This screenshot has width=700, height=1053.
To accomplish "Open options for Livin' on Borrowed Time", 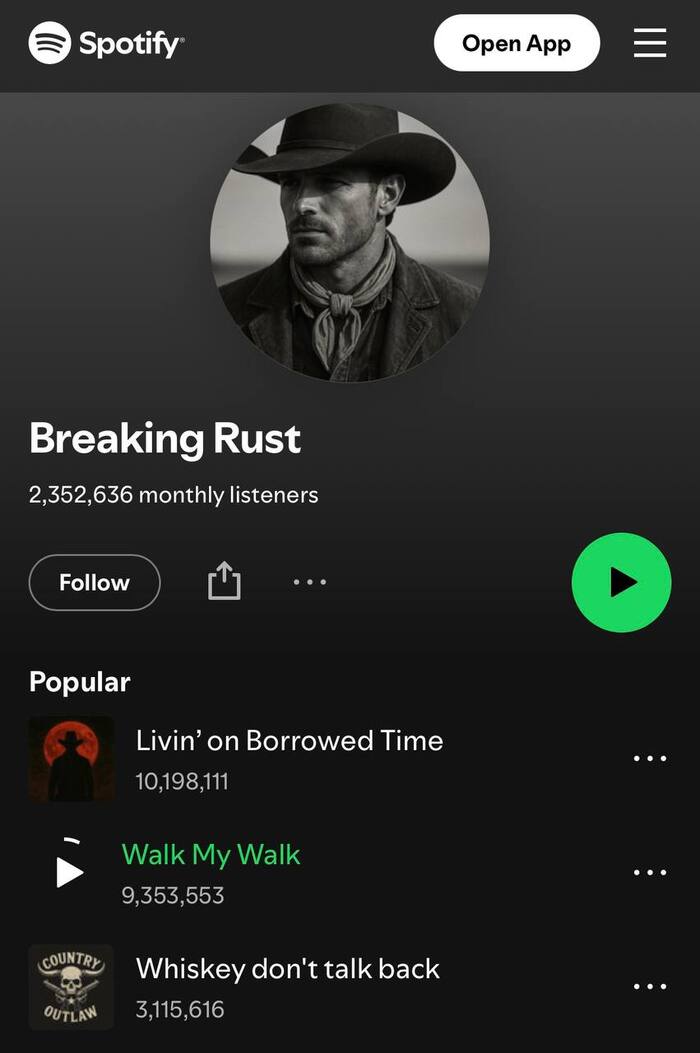I will point(650,758).
